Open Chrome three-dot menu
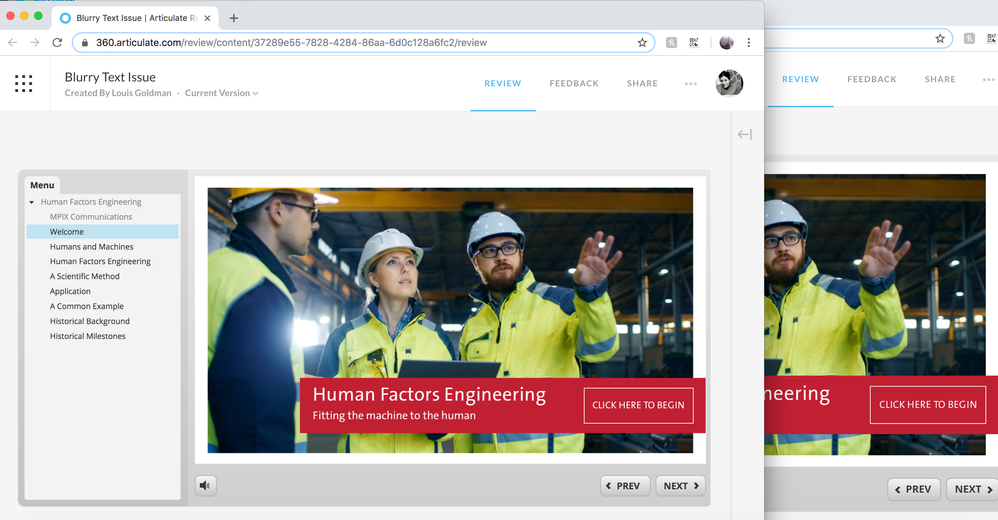 (749, 43)
